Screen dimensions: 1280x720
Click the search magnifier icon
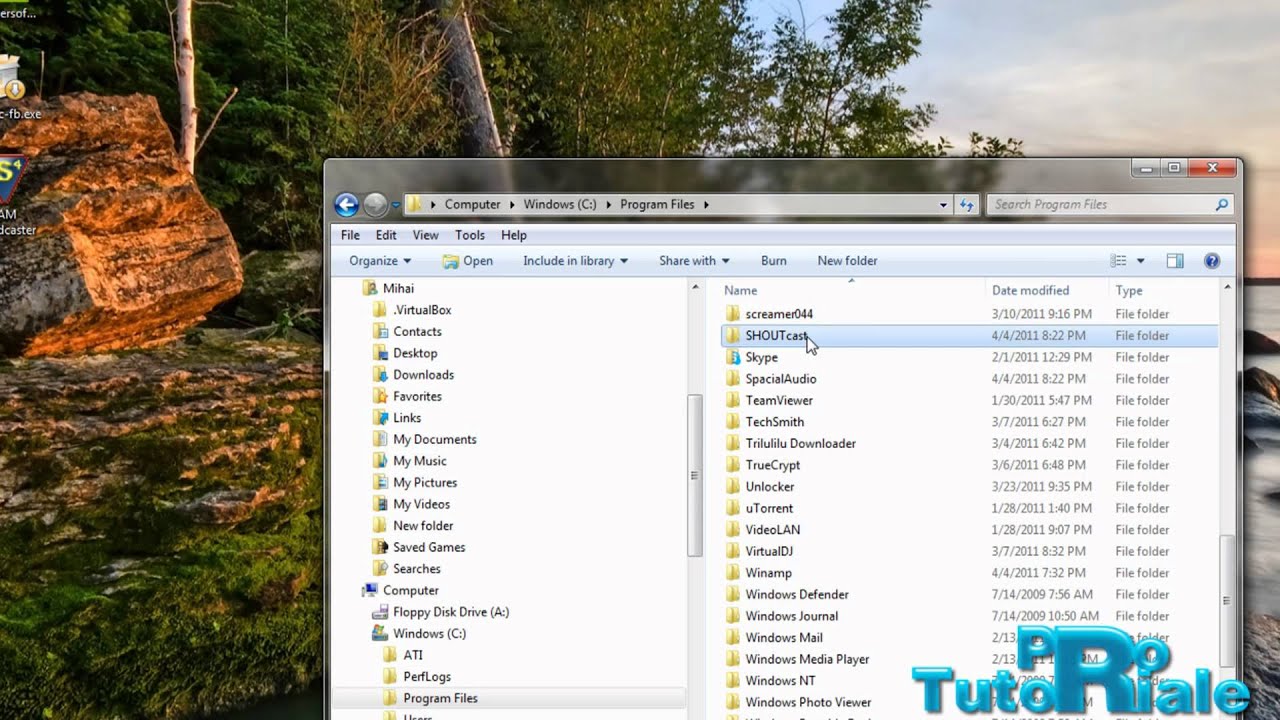[x=1221, y=205]
